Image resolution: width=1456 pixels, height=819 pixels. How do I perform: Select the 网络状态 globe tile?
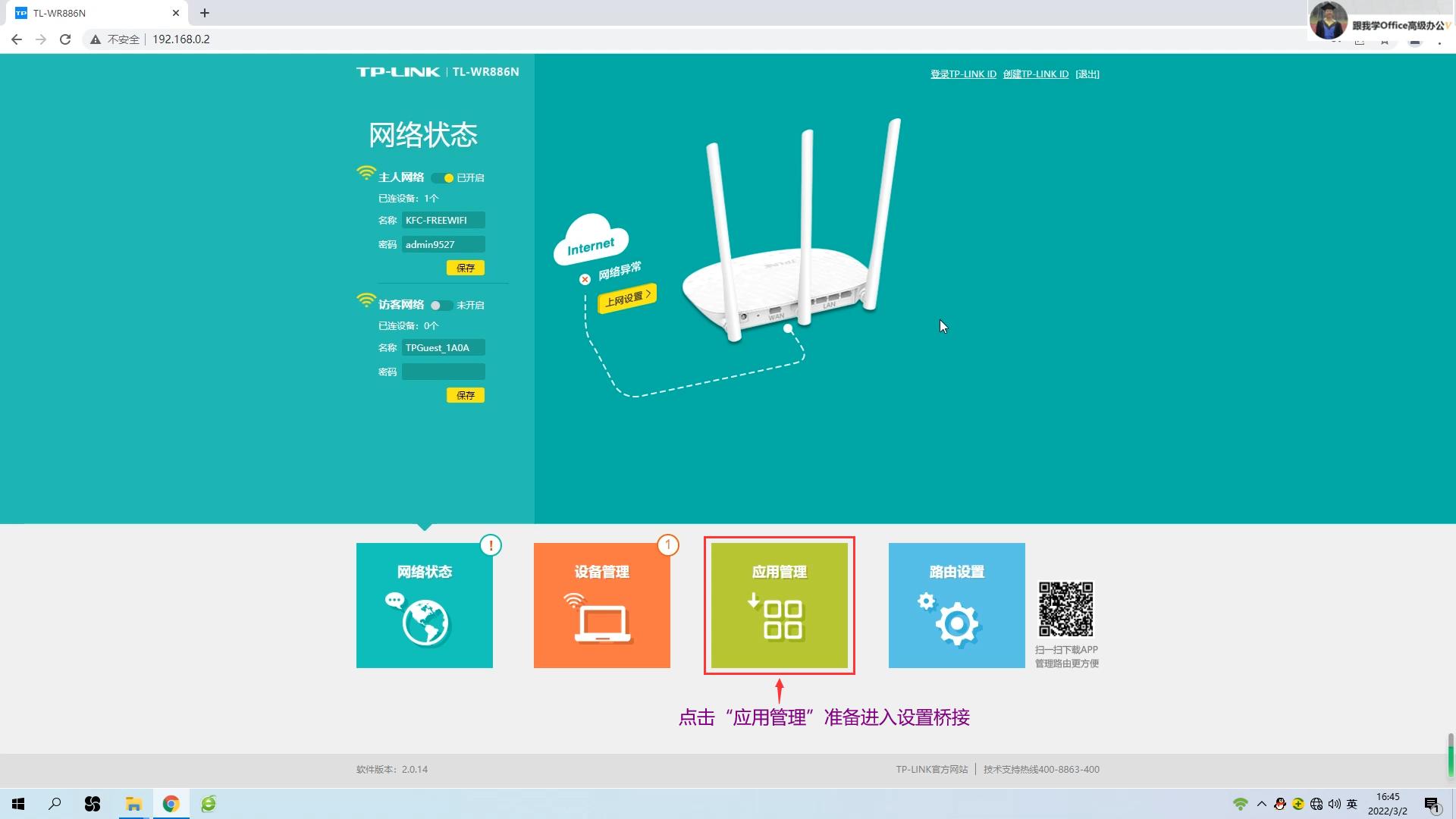424,605
